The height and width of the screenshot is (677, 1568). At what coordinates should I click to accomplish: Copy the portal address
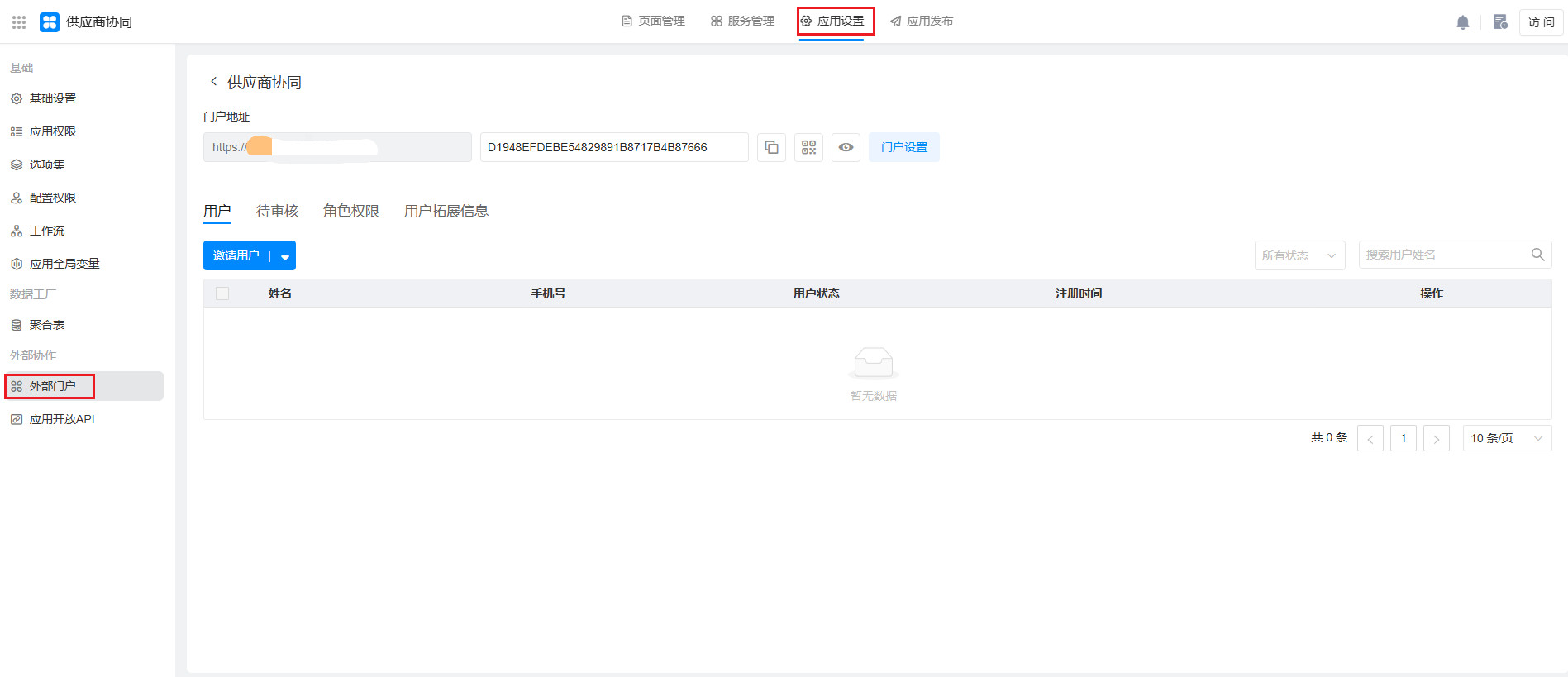coord(771,147)
